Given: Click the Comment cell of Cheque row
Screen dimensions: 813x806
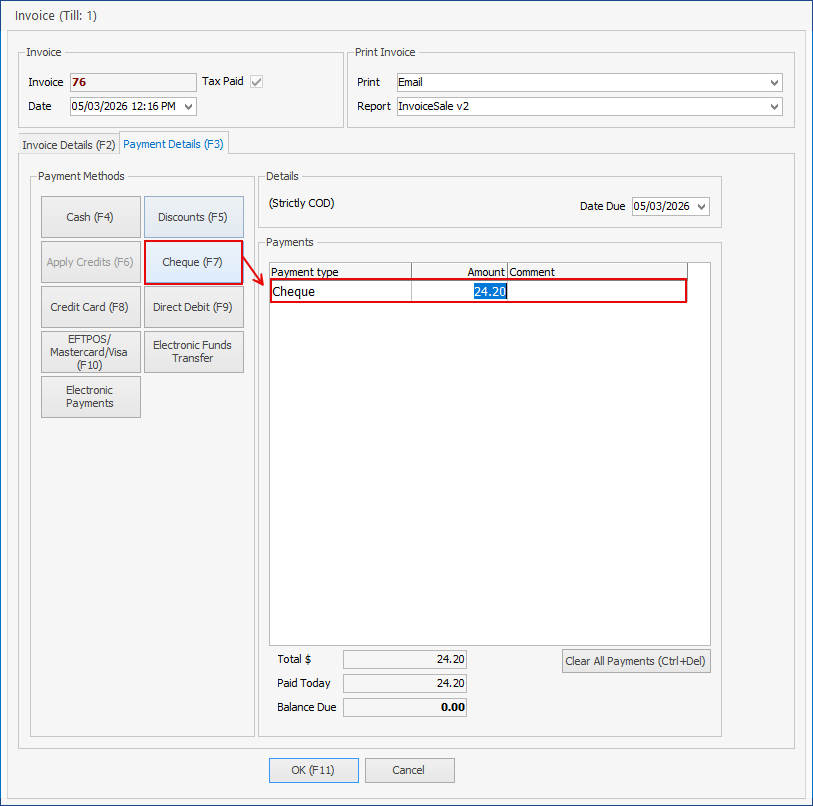Looking at the screenshot, I should 597,291.
